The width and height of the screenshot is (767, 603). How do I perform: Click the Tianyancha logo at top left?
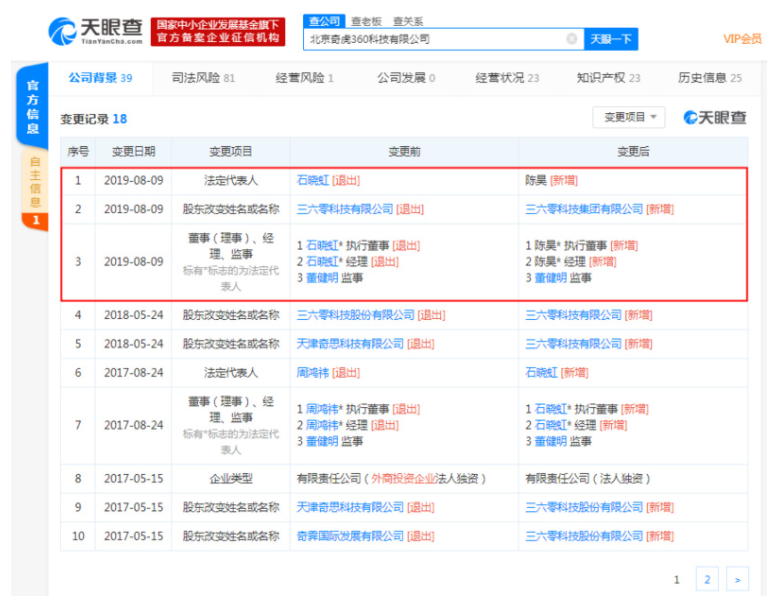click(x=95, y=31)
